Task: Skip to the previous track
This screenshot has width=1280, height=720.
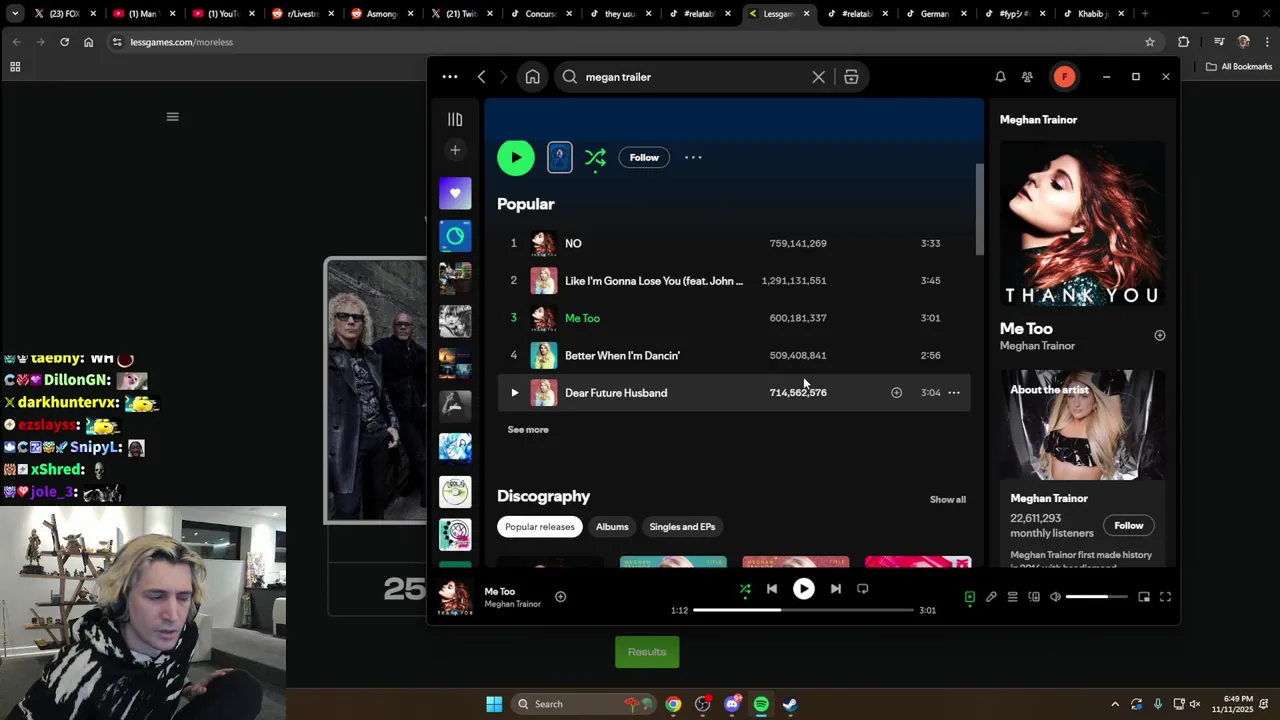Action: (772, 589)
